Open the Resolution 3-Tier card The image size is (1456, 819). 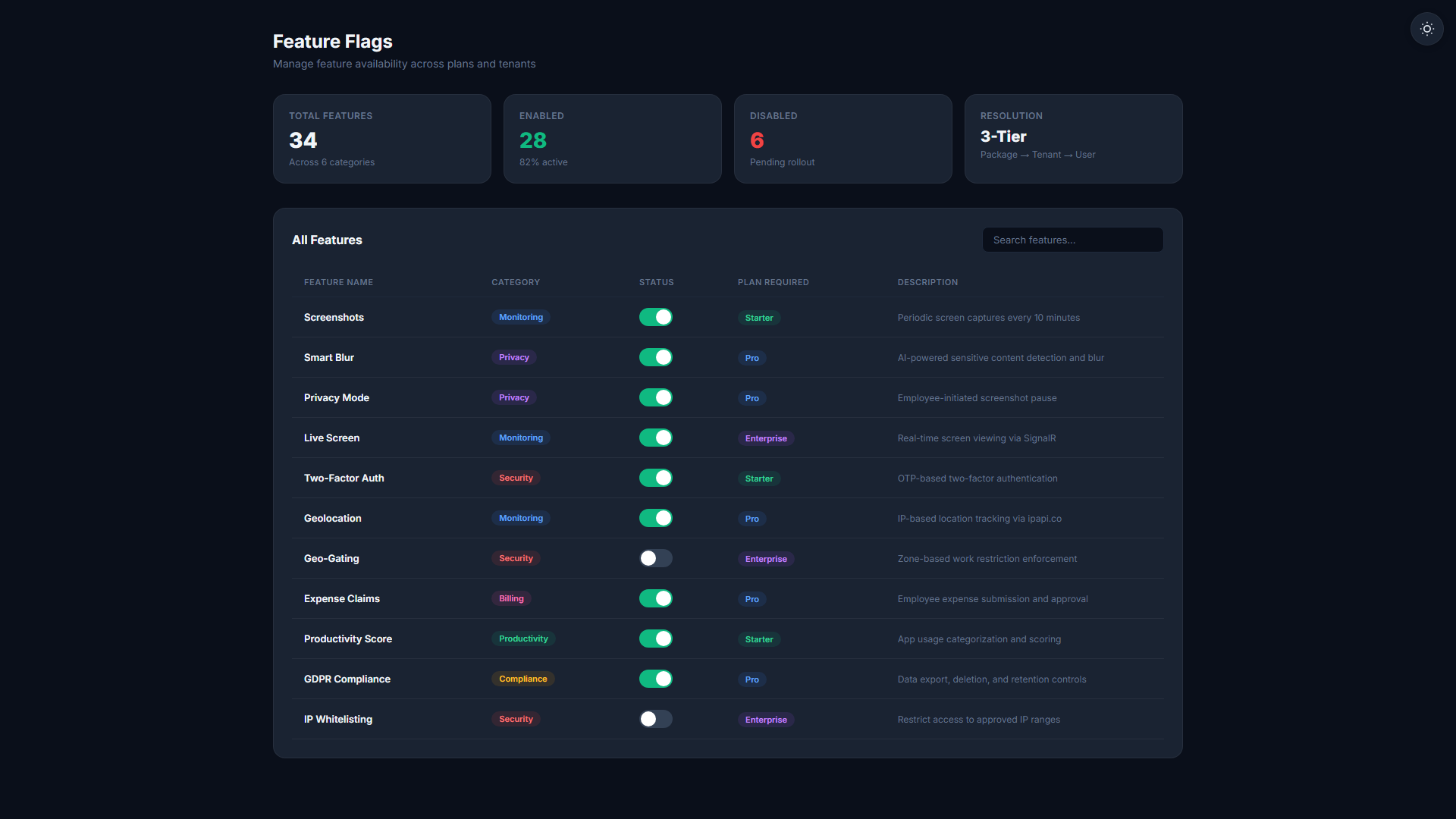pyautogui.click(x=1073, y=139)
